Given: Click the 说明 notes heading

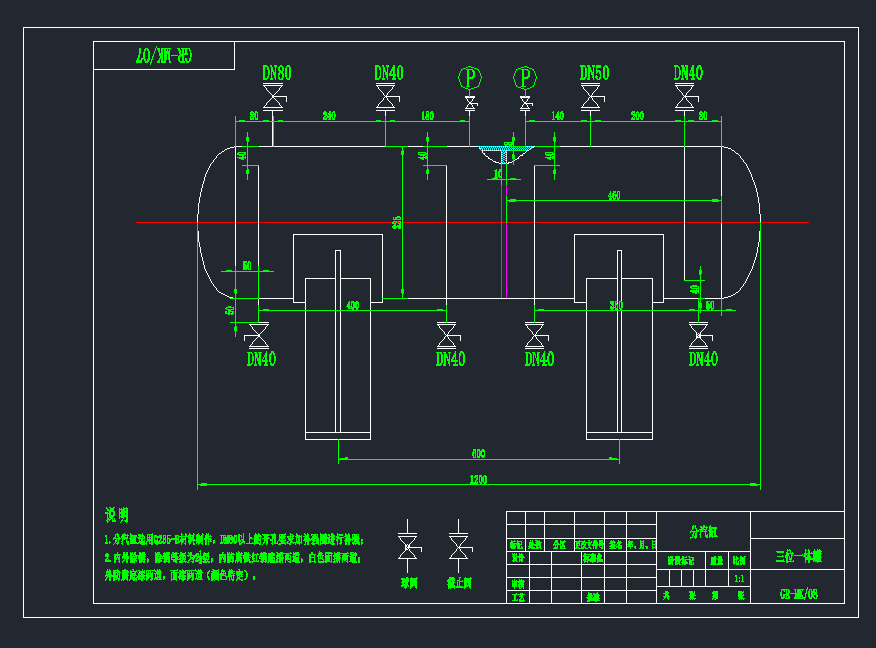Looking at the screenshot, I should tap(117, 515).
